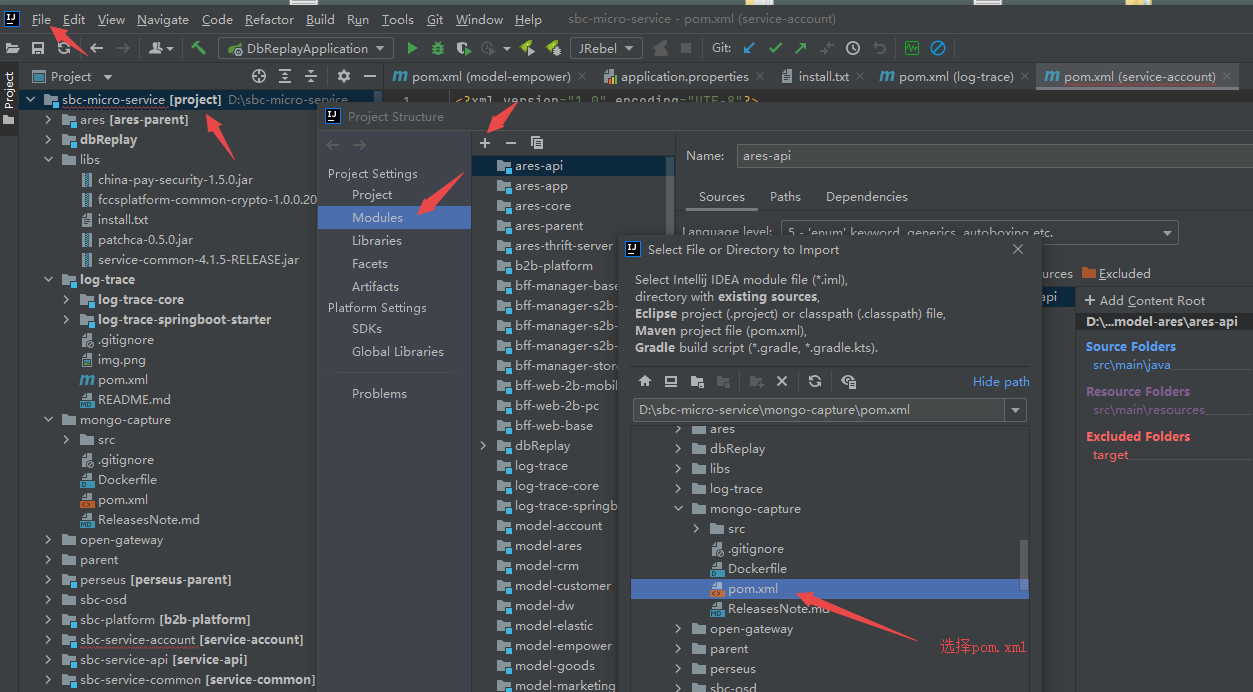Click the import dialog file tree scrollbar
This screenshot has width=1253, height=692.
[x=1023, y=564]
